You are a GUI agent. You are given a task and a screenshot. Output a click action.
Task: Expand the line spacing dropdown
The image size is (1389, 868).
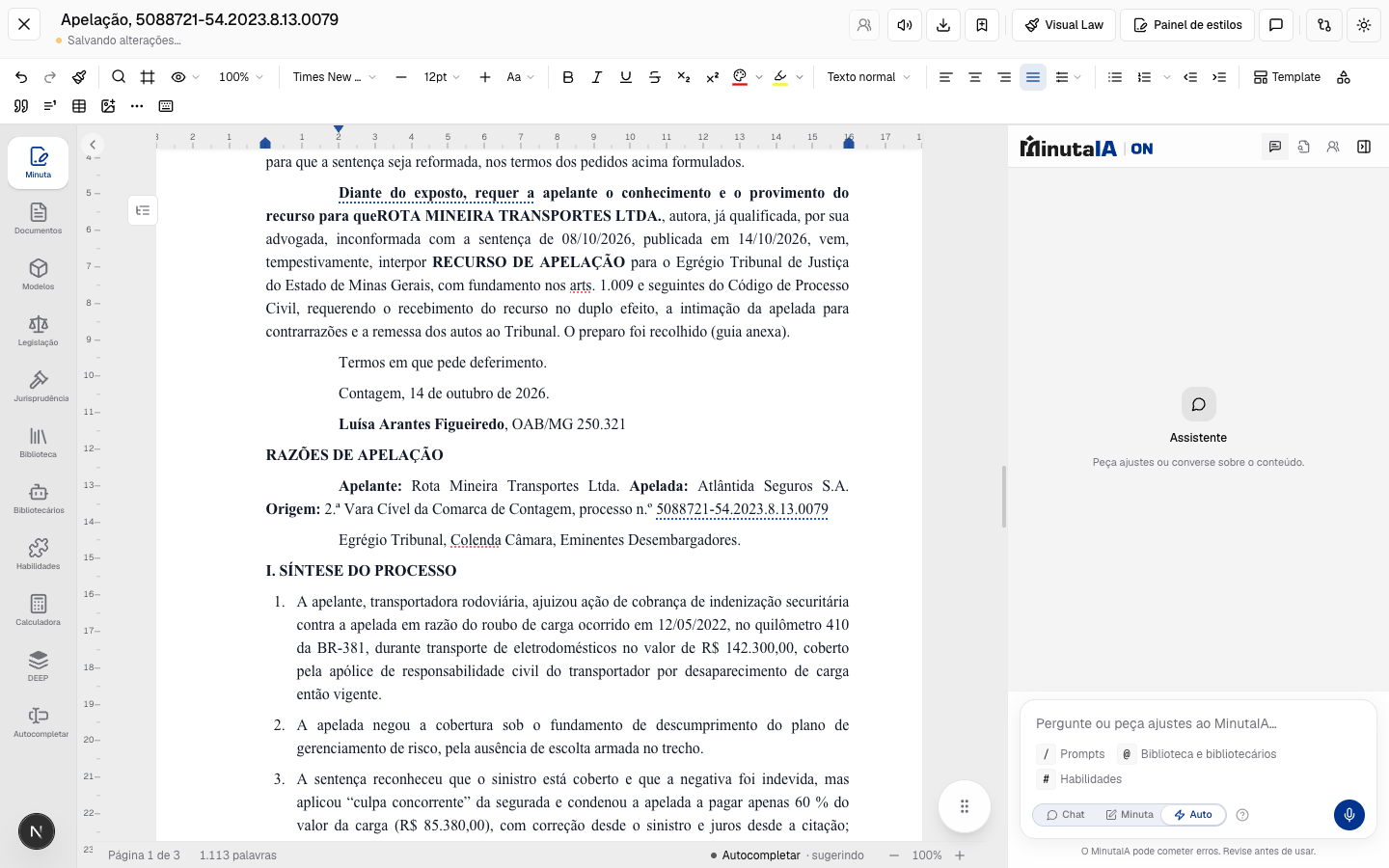pos(1069,77)
